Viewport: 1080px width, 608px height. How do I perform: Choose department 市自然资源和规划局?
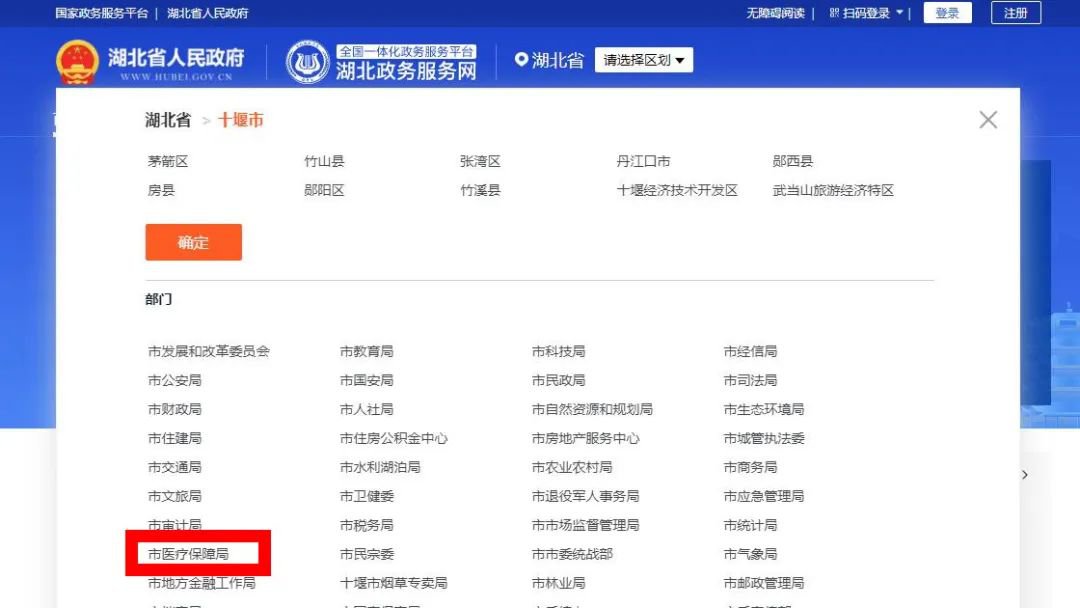592,409
